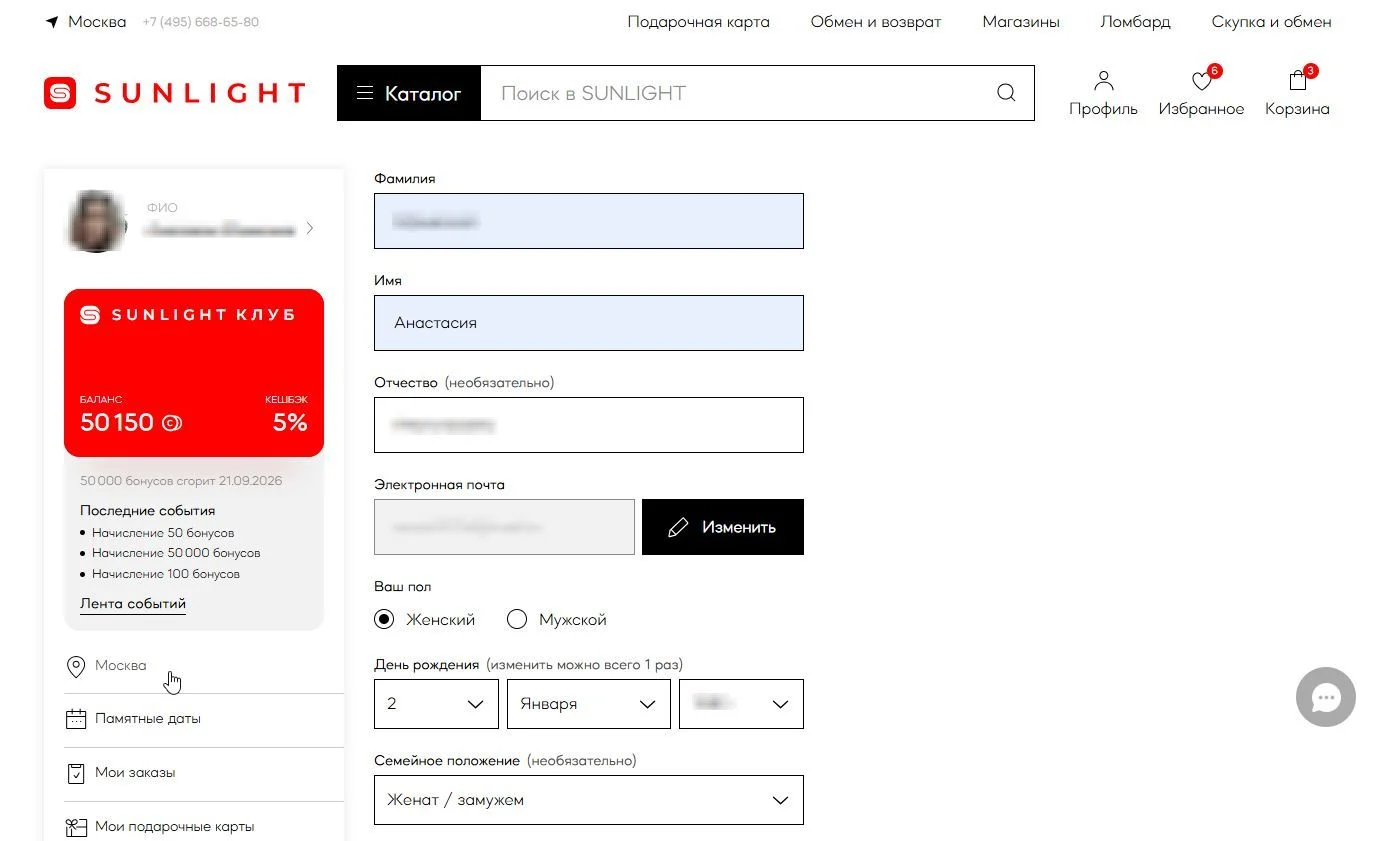Open Обмен и возврат page
The height and width of the screenshot is (841, 1373).
[876, 21]
